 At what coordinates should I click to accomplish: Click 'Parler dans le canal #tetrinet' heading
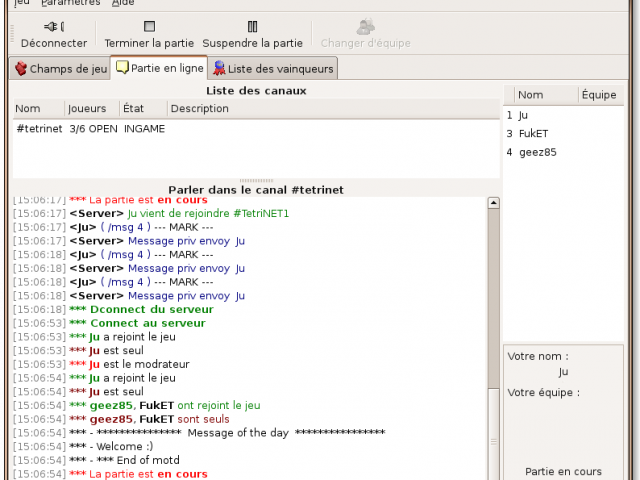tap(256, 190)
